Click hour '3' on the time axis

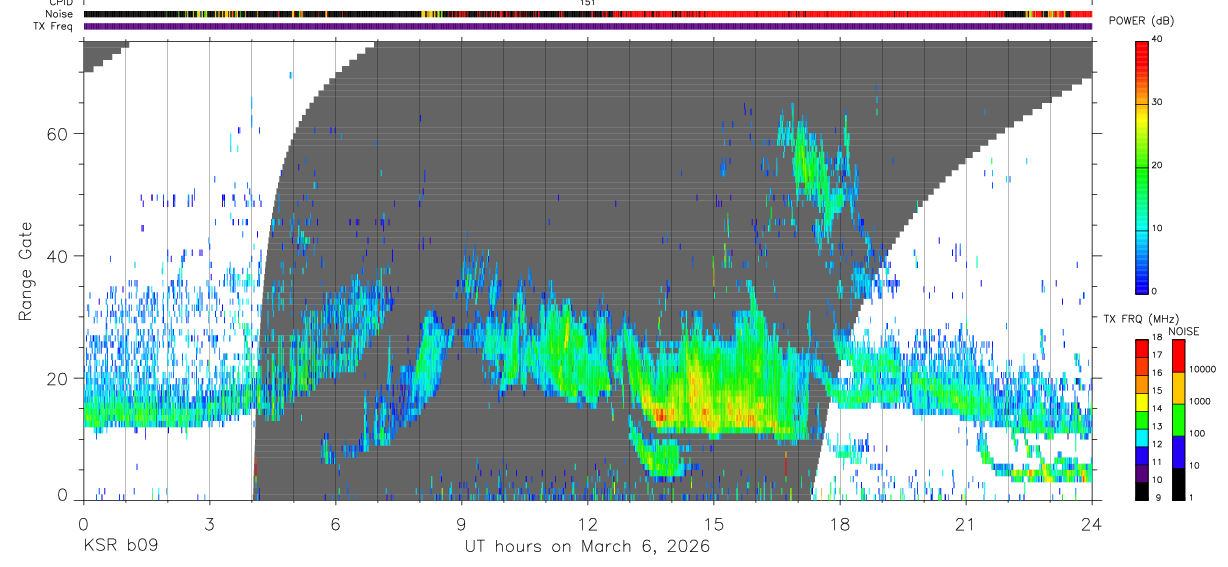point(209,523)
